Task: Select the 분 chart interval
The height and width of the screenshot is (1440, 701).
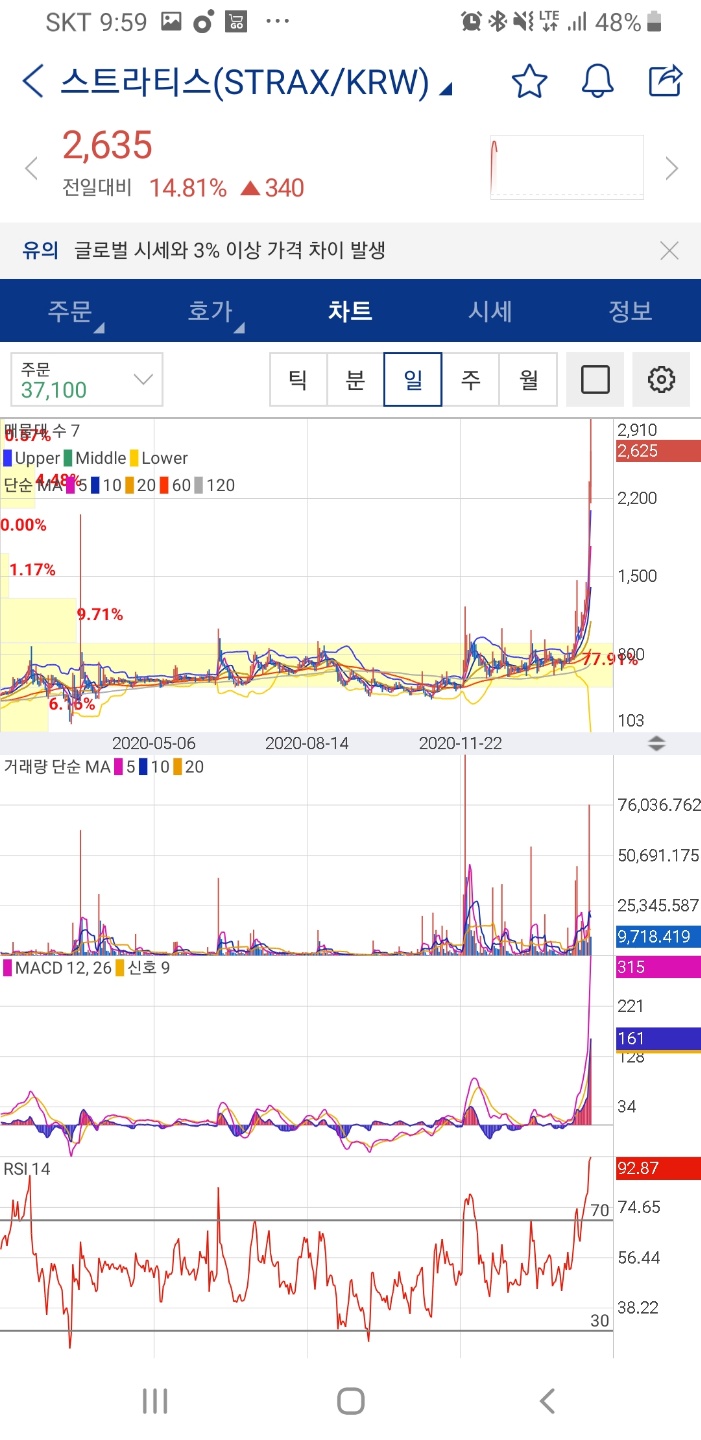Action: pos(355,380)
